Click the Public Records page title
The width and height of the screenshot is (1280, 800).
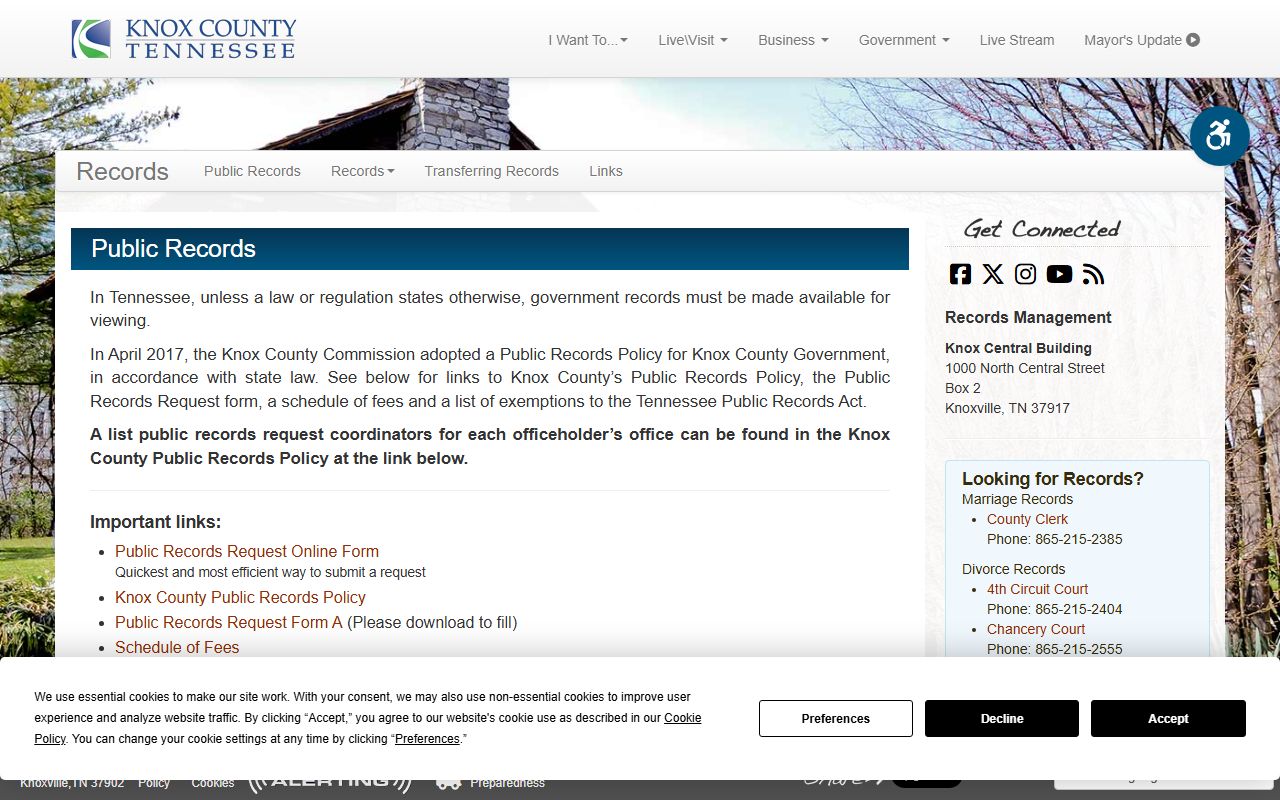point(174,249)
